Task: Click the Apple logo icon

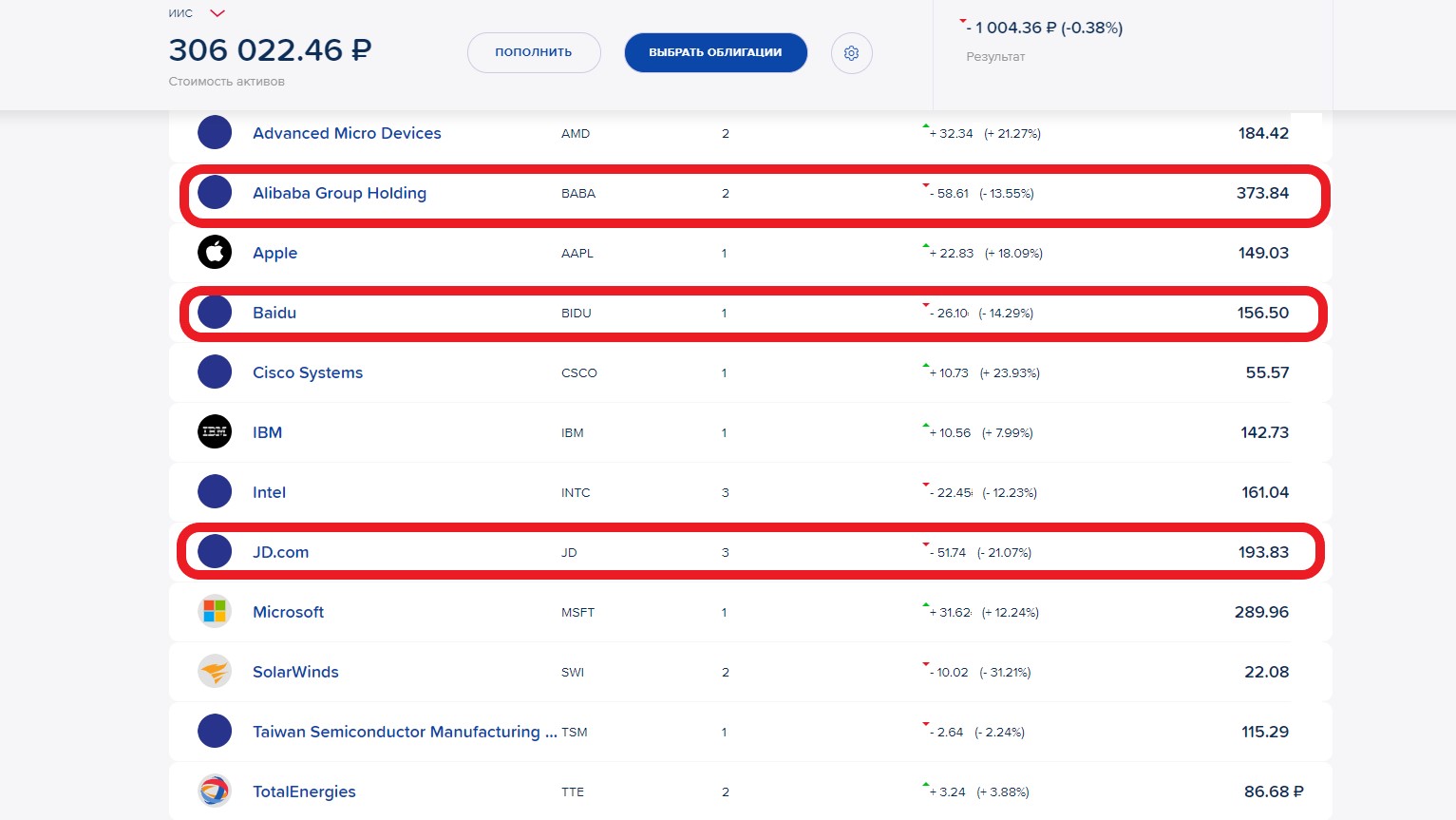Action: click(x=215, y=253)
